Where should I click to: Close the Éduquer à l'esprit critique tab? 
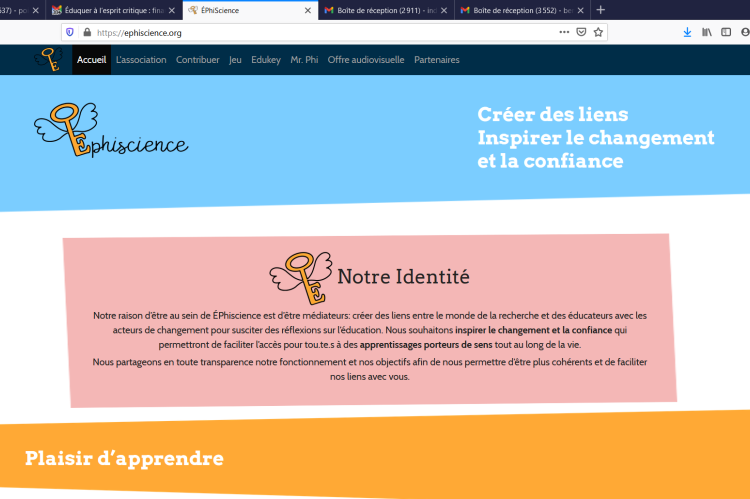[x=172, y=10]
